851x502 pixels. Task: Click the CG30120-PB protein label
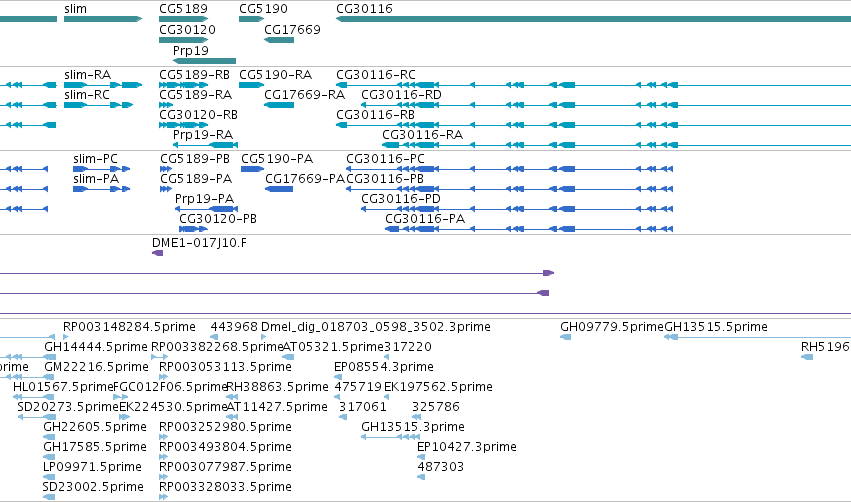218,219
